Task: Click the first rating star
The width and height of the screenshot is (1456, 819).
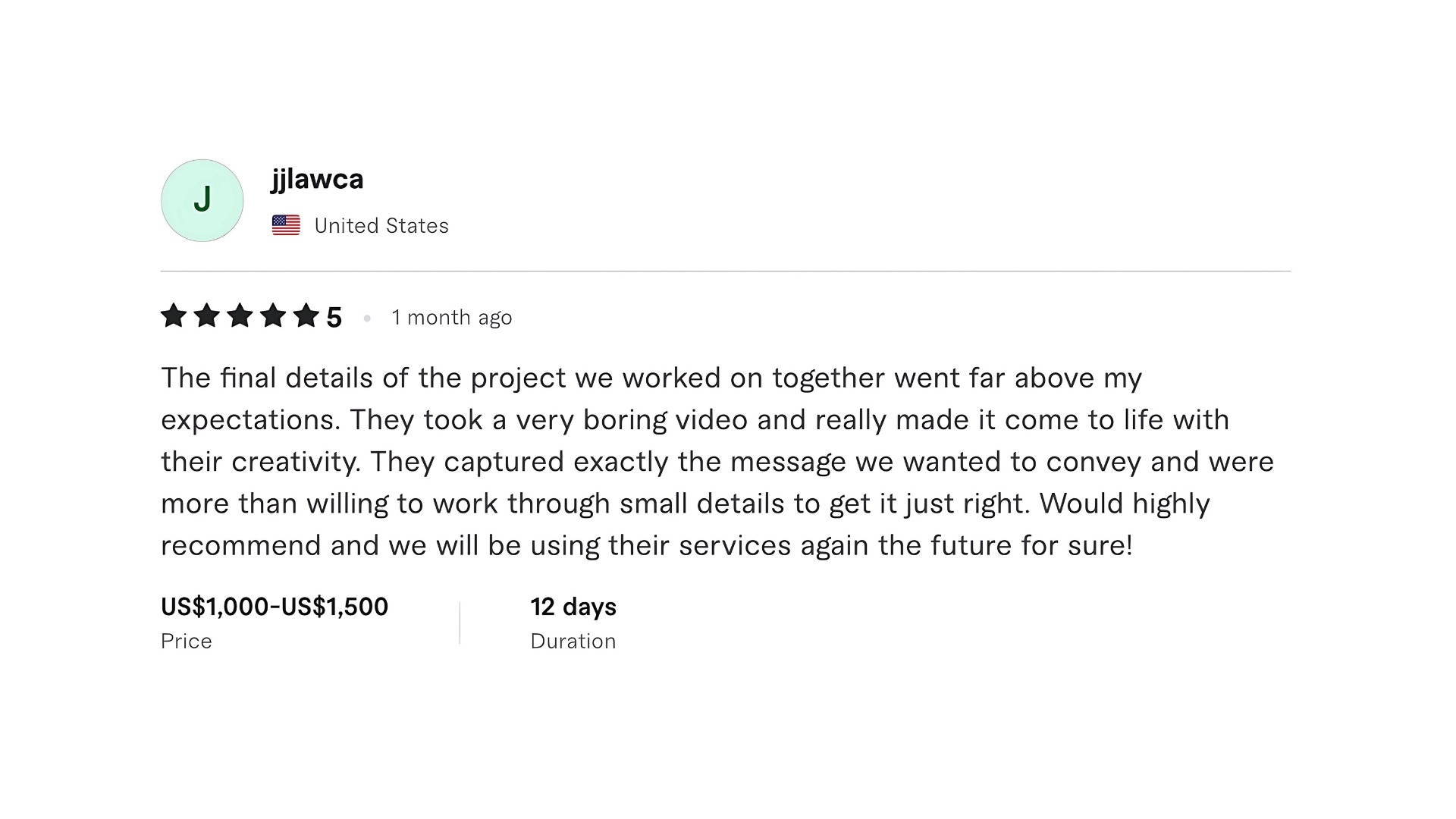Action: click(174, 315)
